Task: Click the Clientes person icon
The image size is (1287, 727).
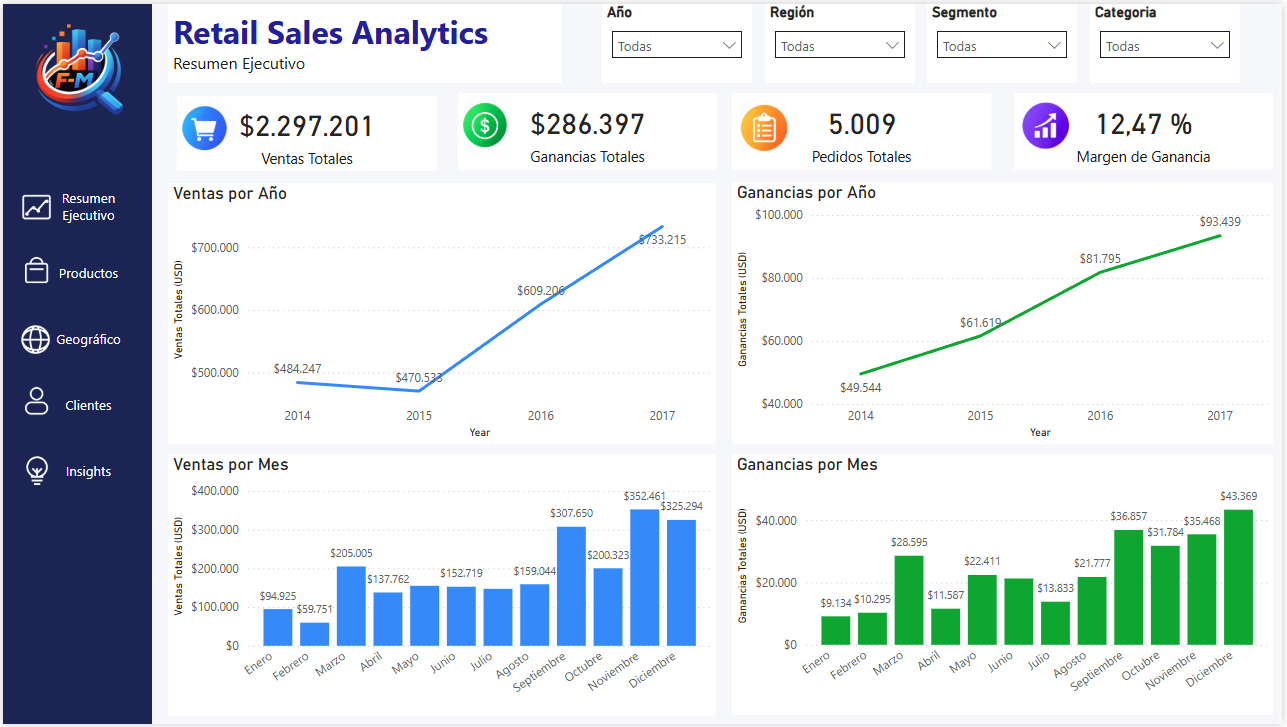Action: [x=36, y=402]
